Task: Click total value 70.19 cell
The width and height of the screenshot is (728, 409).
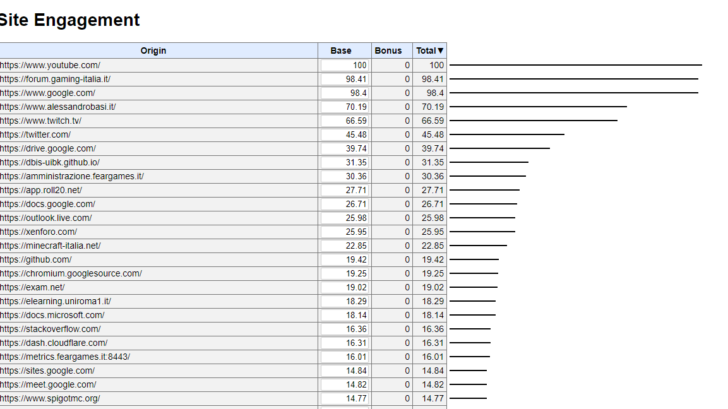Action: coord(429,107)
